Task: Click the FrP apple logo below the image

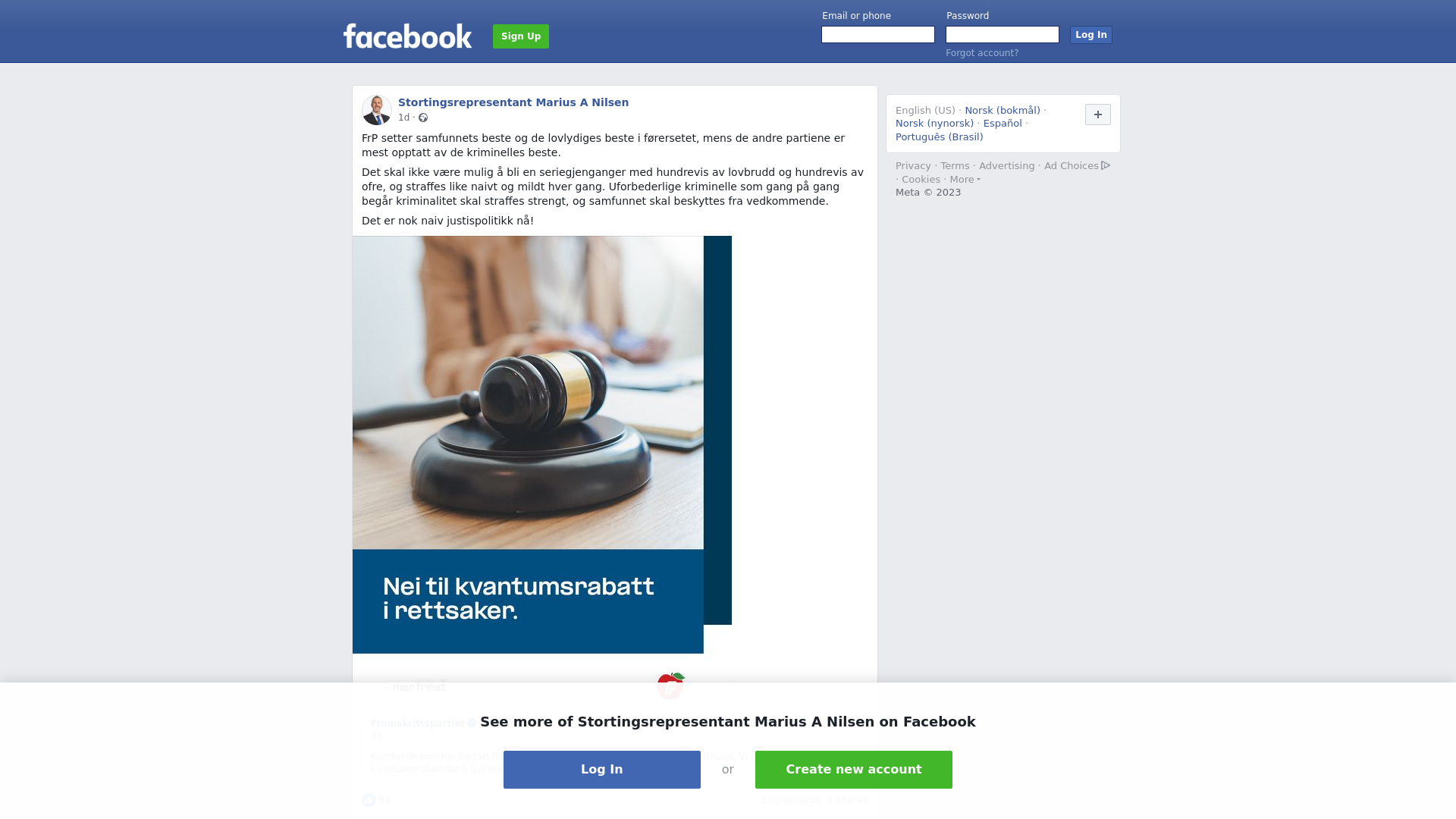Action: pos(670,686)
